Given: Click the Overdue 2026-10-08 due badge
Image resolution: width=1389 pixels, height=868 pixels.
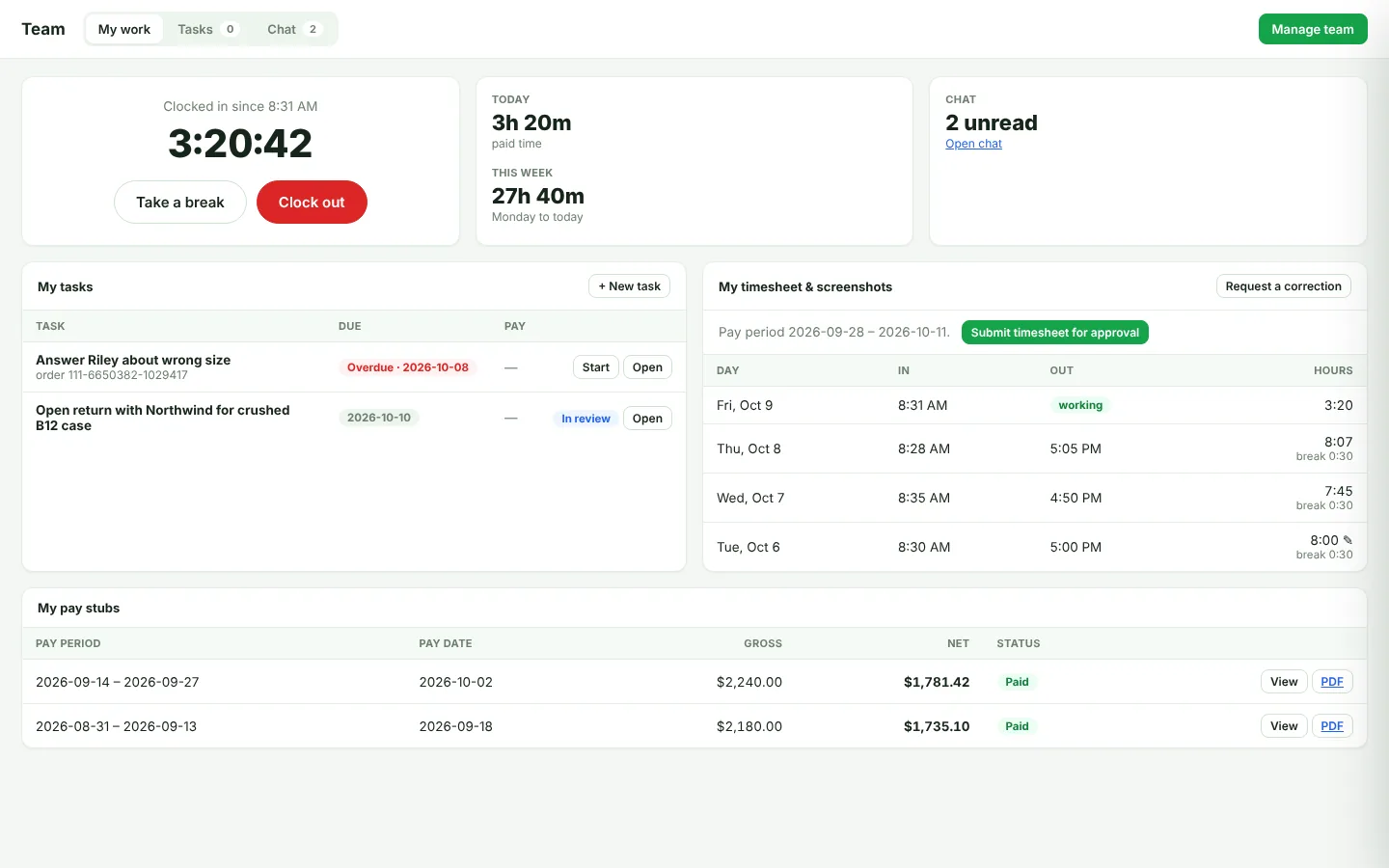Looking at the screenshot, I should click(408, 367).
